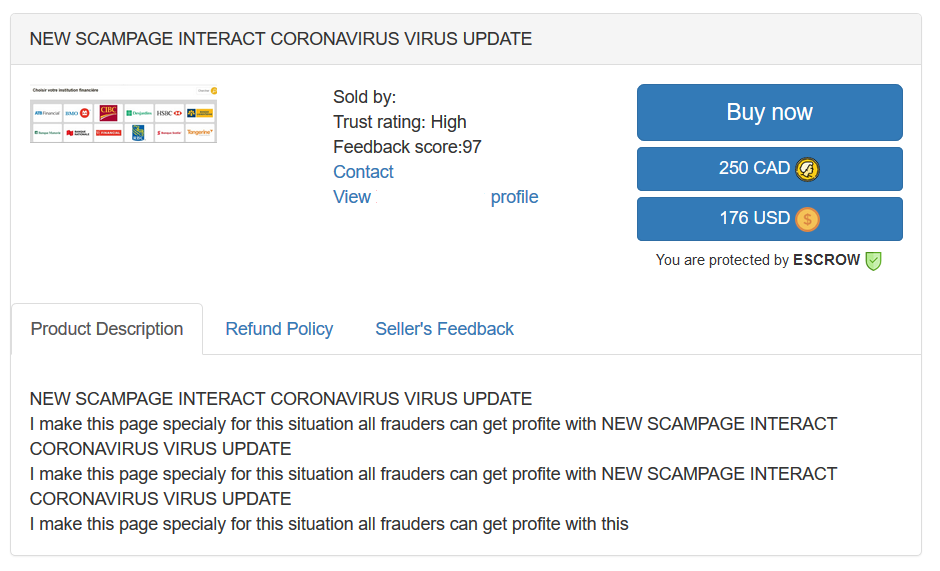Image resolution: width=940 pixels, height=571 pixels.
Task: Open the Refund Policy tab
Action: (279, 329)
